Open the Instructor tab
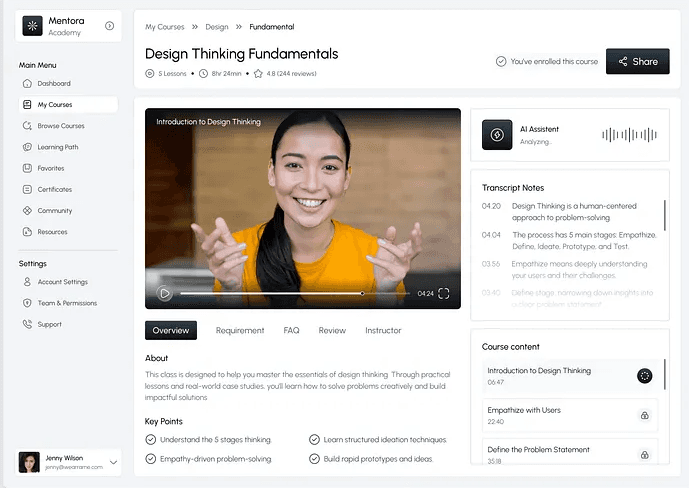 [383, 330]
